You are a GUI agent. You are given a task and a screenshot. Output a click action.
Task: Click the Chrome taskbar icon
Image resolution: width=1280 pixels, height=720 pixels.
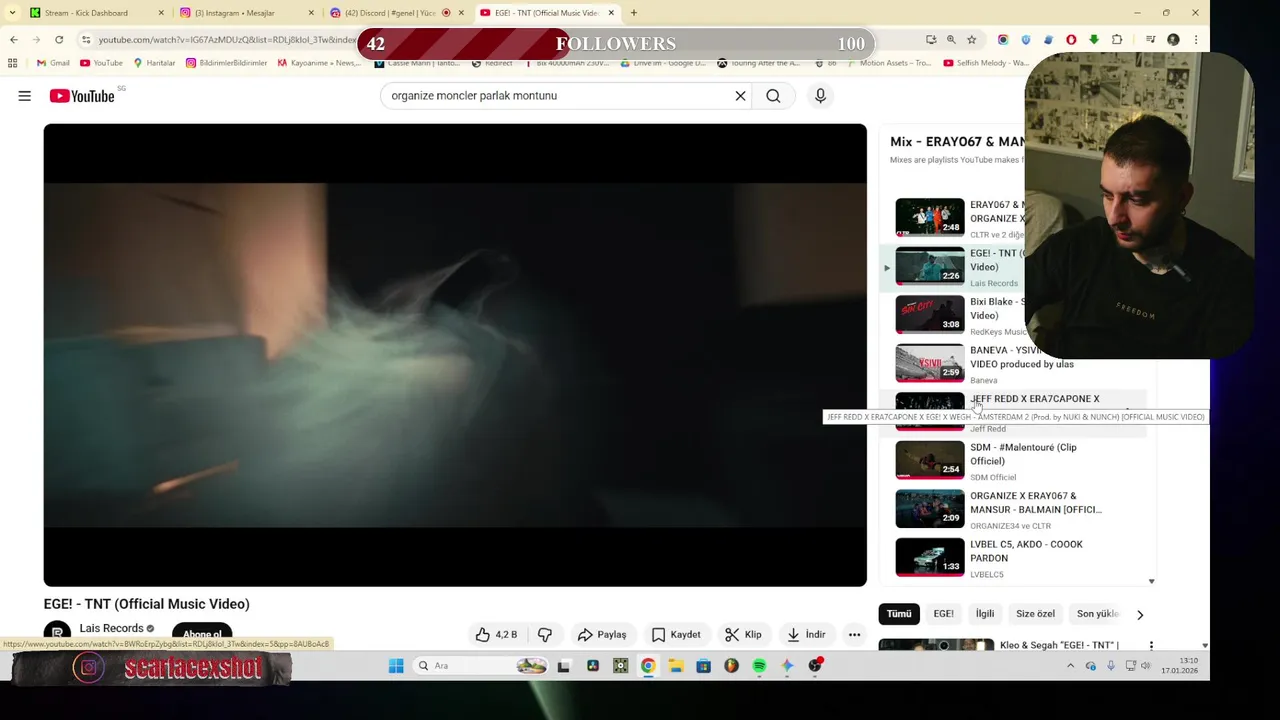click(648, 666)
